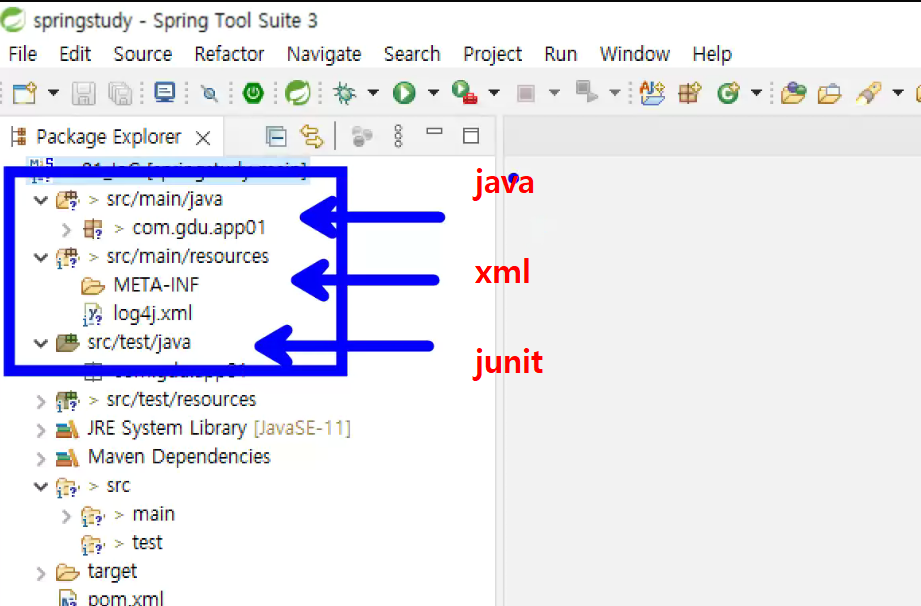Maximize the Package Explorer panel
The image size is (921, 606).
coord(471,136)
